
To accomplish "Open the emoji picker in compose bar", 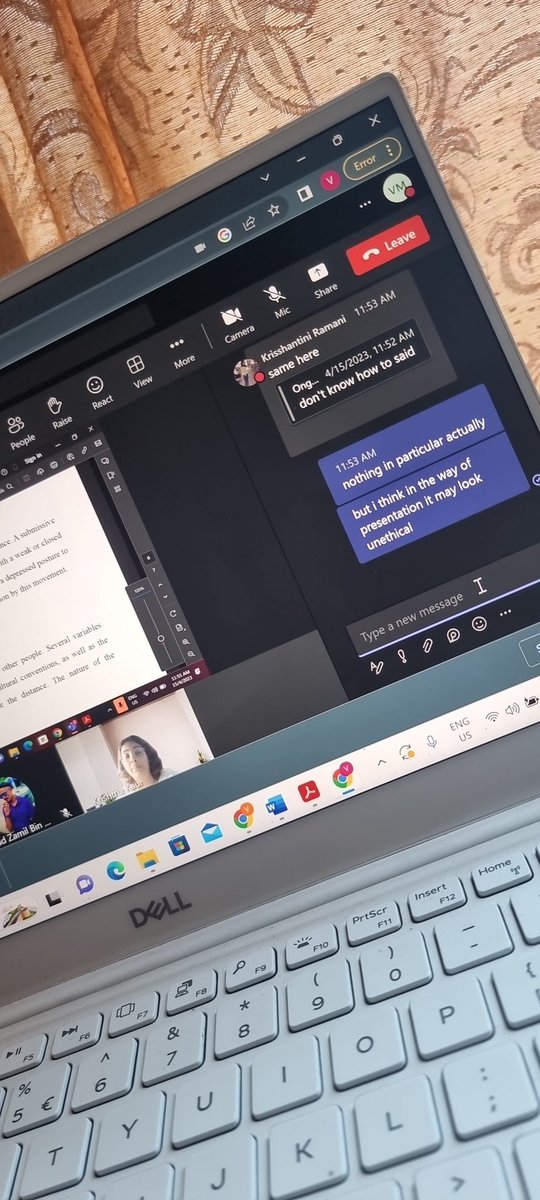I will click(478, 623).
